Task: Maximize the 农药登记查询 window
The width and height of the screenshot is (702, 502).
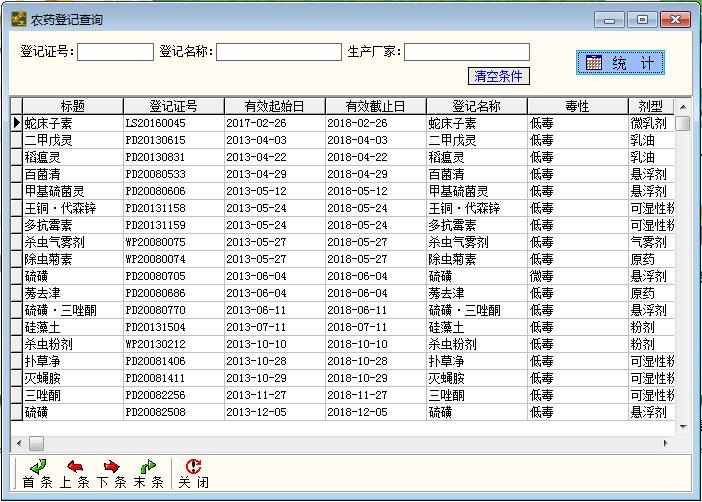Action: (x=642, y=19)
